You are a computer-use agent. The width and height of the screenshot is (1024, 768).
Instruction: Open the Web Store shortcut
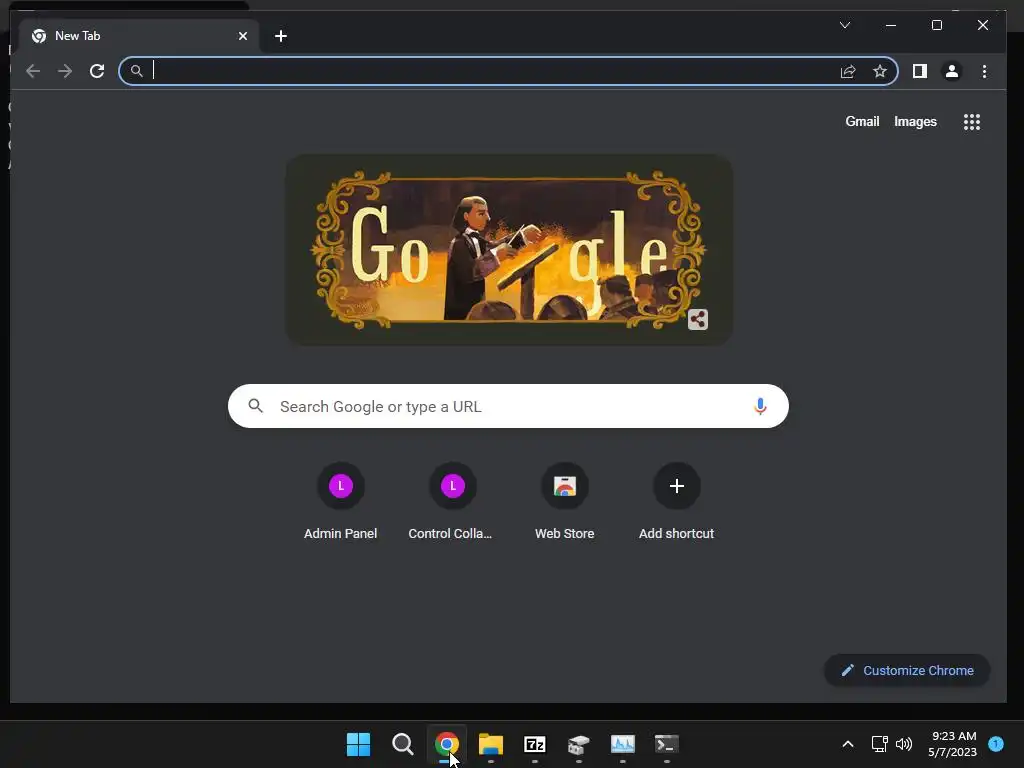click(x=564, y=502)
